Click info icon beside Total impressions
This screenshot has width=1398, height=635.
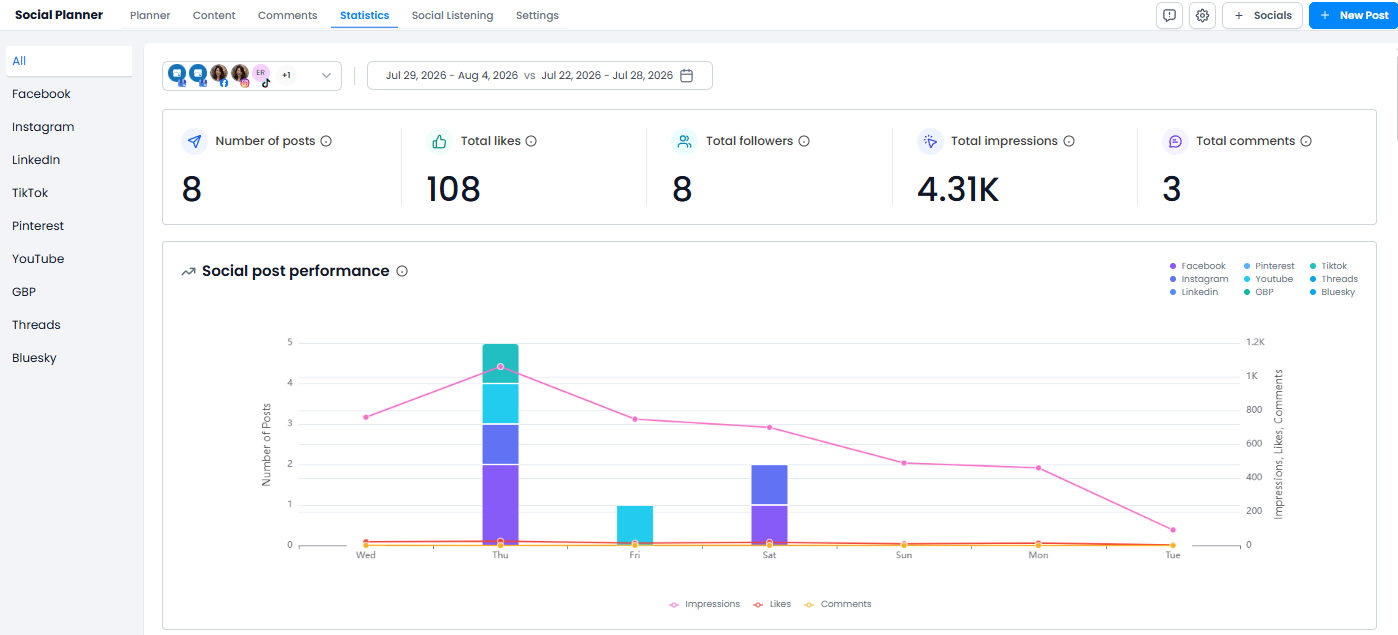coord(1069,141)
